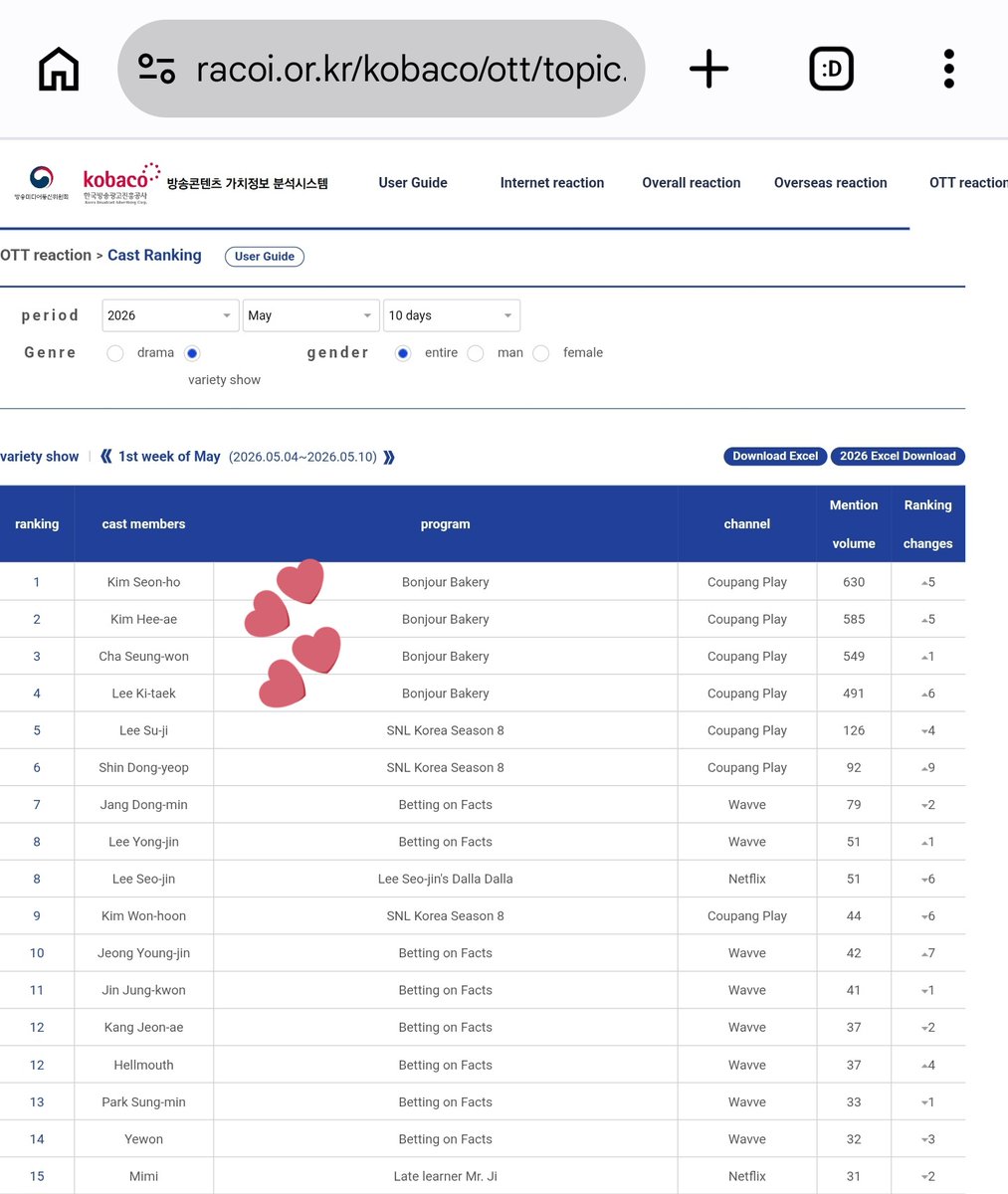Open the 2026 year dropdown
The width and height of the screenshot is (1008, 1194).
tap(170, 315)
